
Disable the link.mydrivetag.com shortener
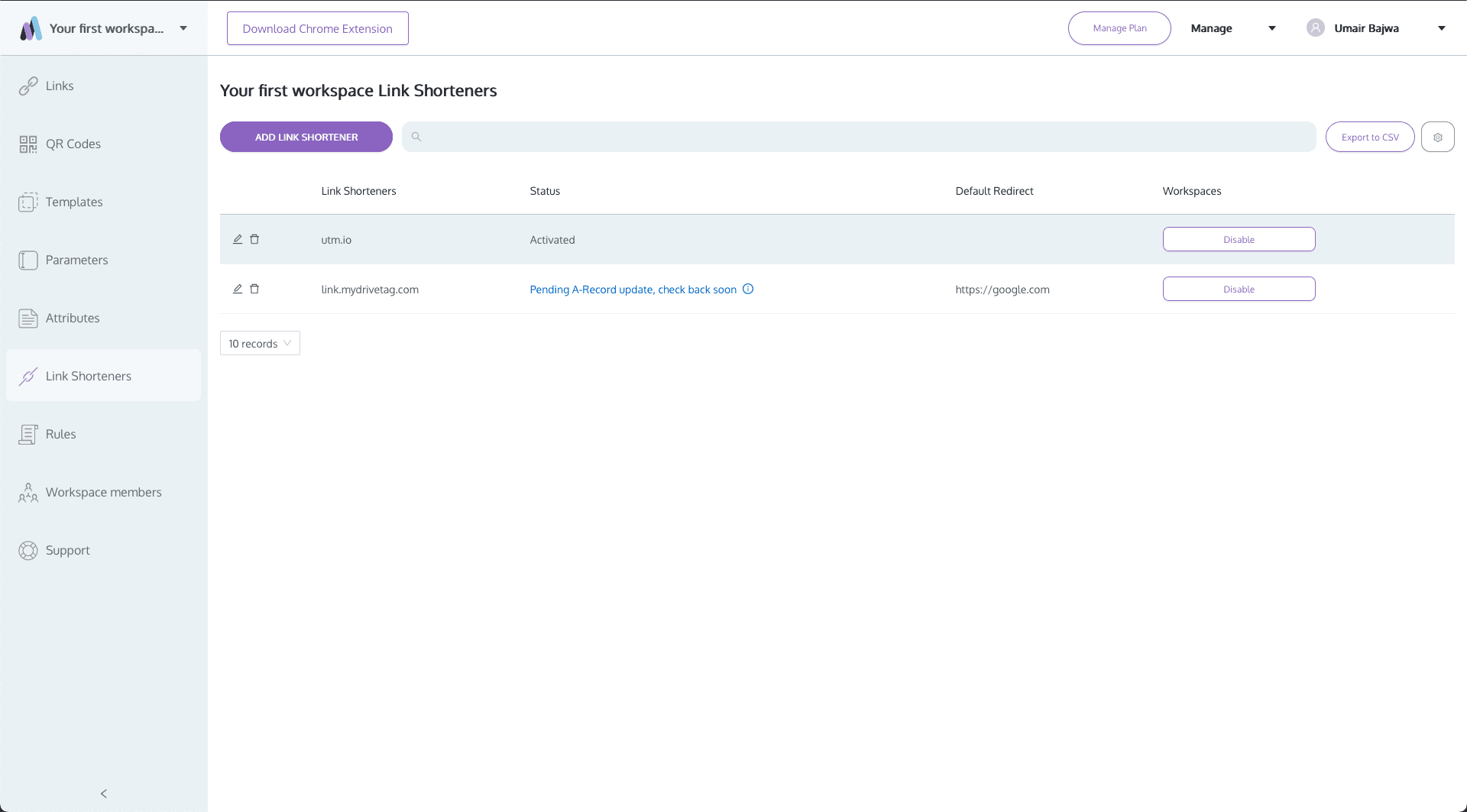1239,289
